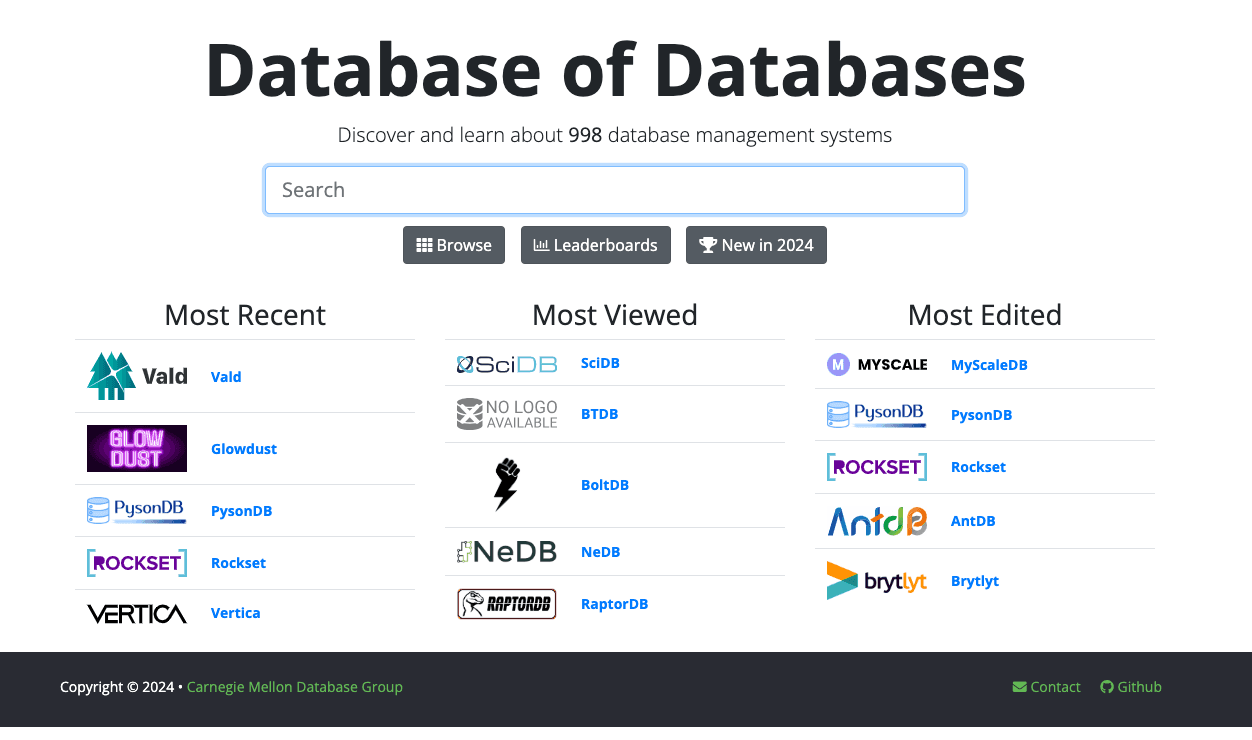Open the RaptorDB text link
This screenshot has width=1252, height=740.
[x=614, y=604]
